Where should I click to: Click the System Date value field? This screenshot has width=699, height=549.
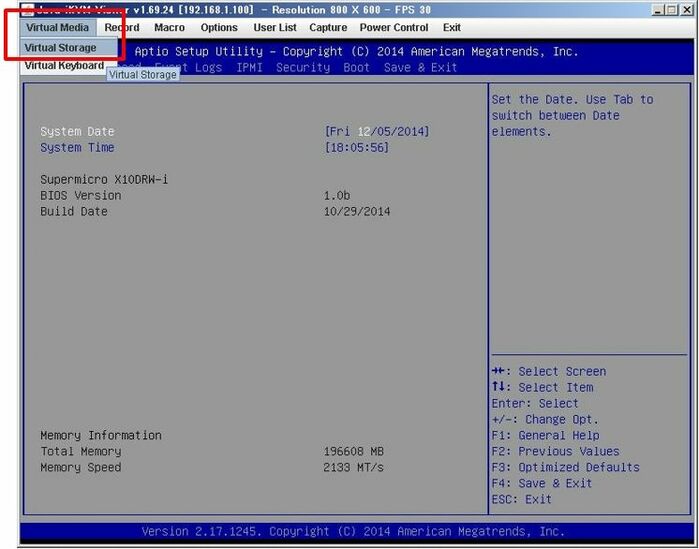coord(377,132)
